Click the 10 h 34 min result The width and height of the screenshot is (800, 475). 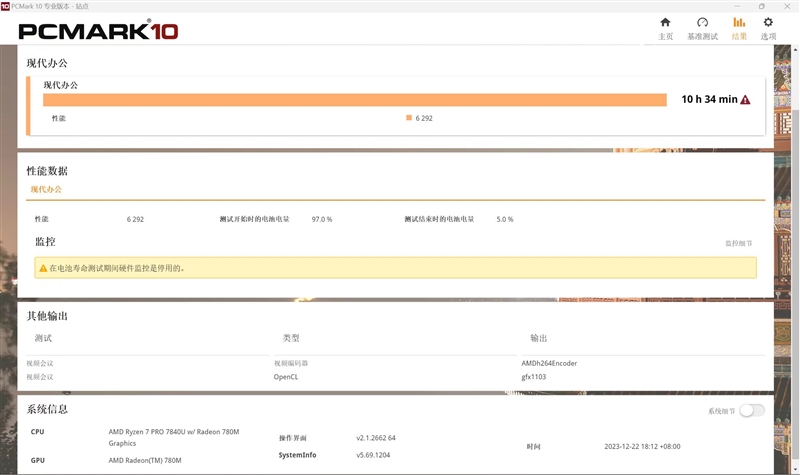pos(708,99)
